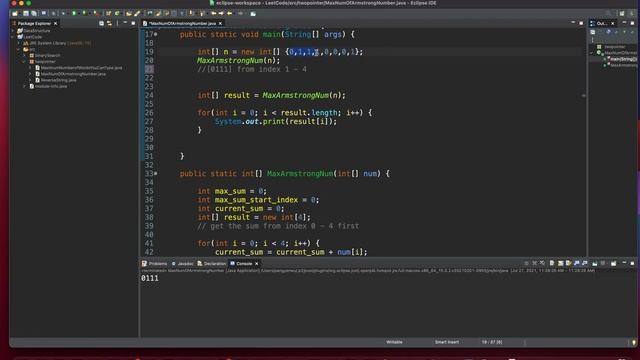This screenshot has width=640, height=360.
Task: Click the Previous Annotation toolbar icon
Action: tap(202, 13)
